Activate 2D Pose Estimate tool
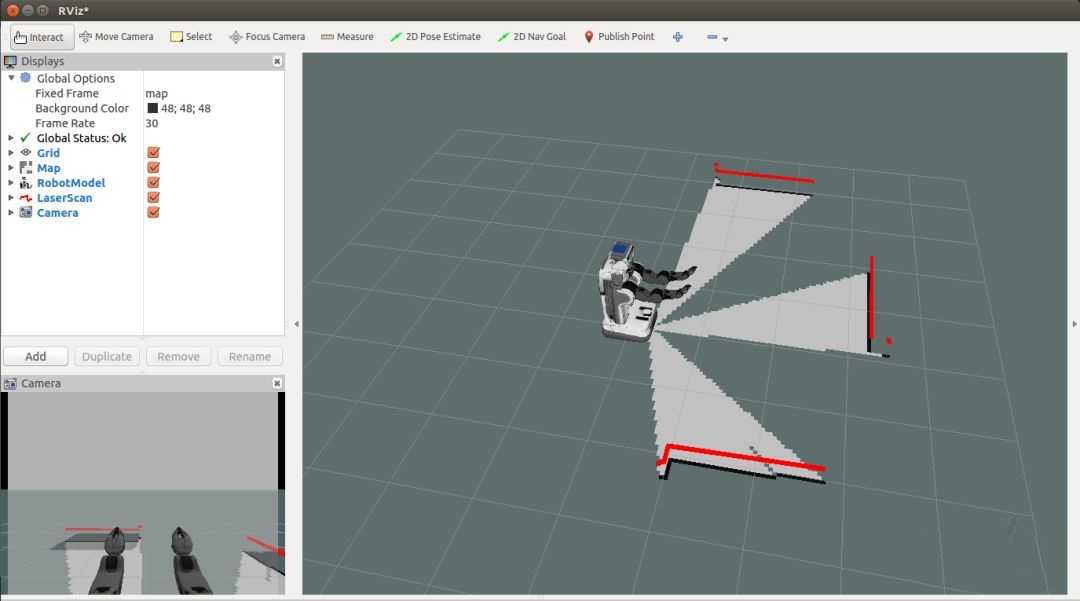The image size is (1080, 601). tap(435, 36)
